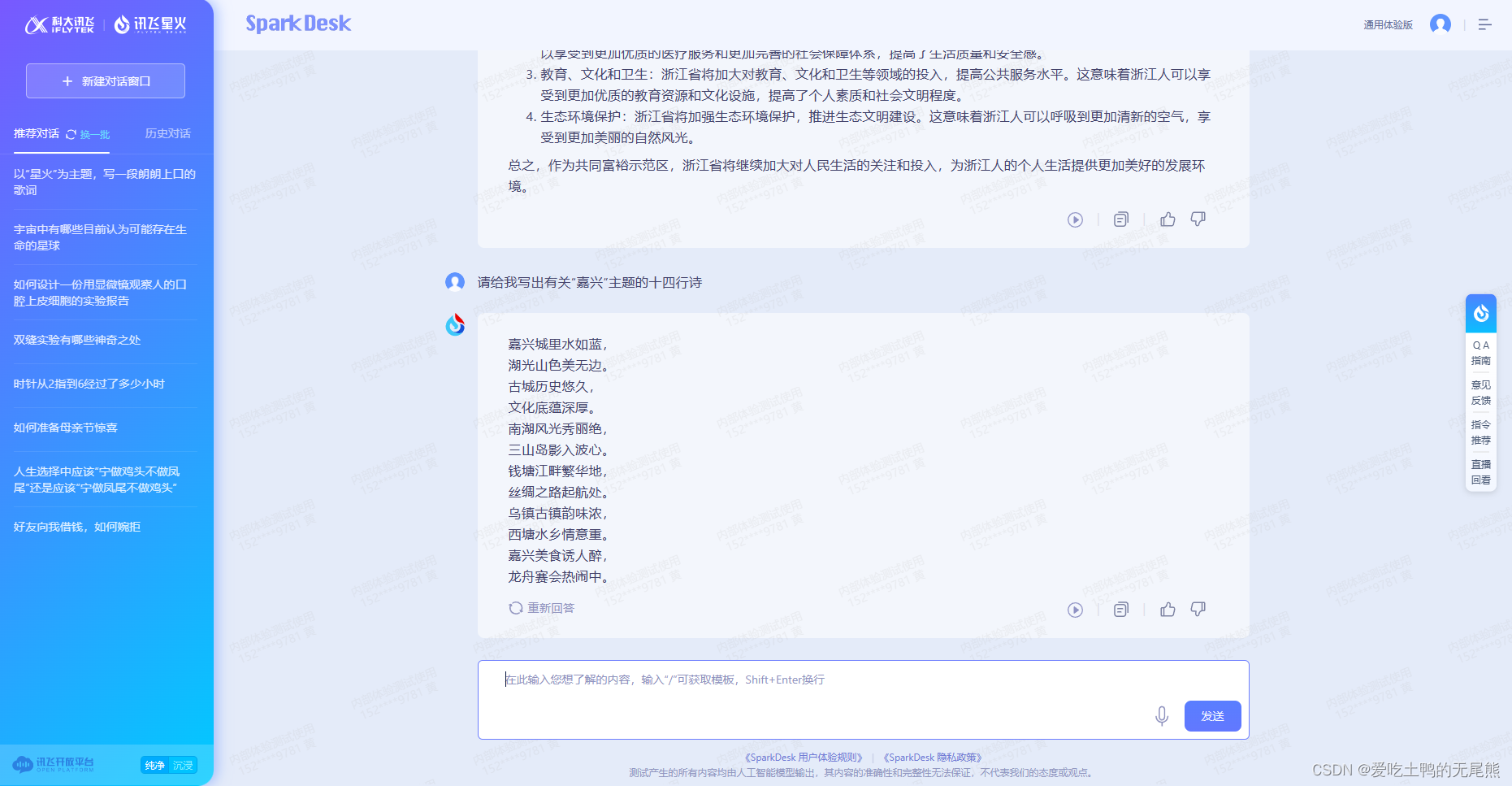Create a new chat with 新建对话窗口

click(x=106, y=81)
